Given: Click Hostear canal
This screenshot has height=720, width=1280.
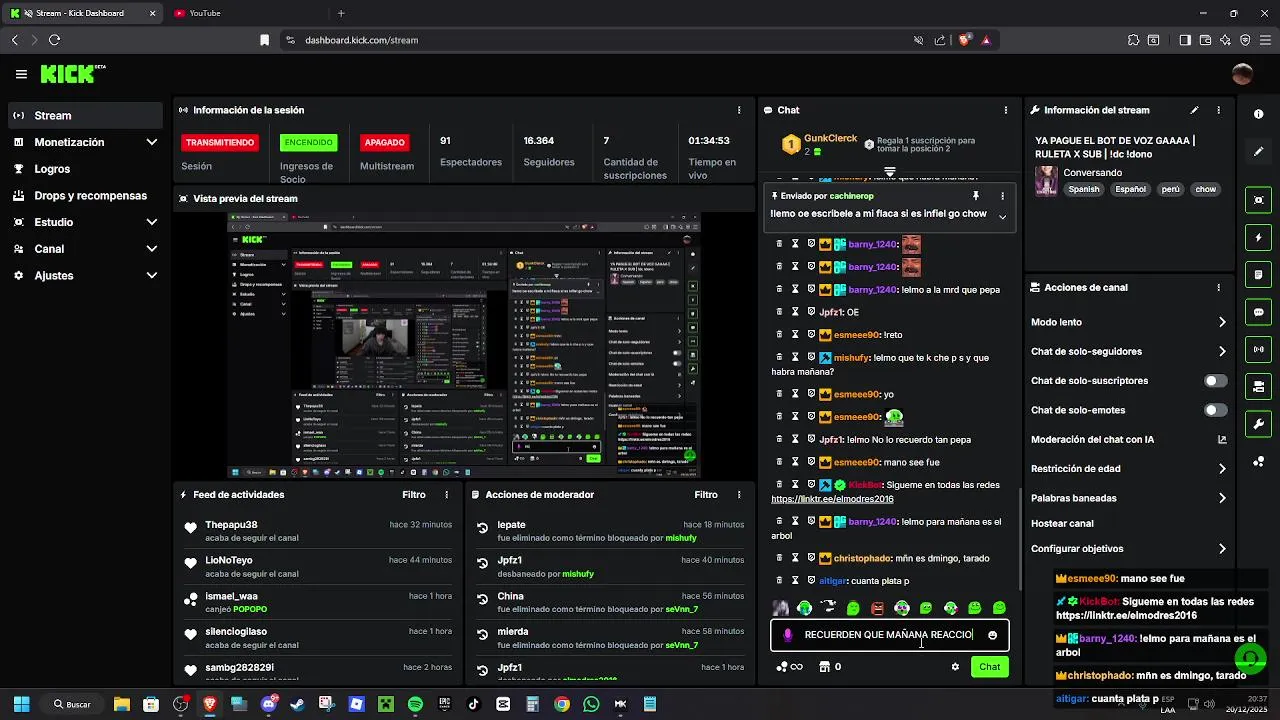Looking at the screenshot, I should pyautogui.click(x=1062, y=523).
